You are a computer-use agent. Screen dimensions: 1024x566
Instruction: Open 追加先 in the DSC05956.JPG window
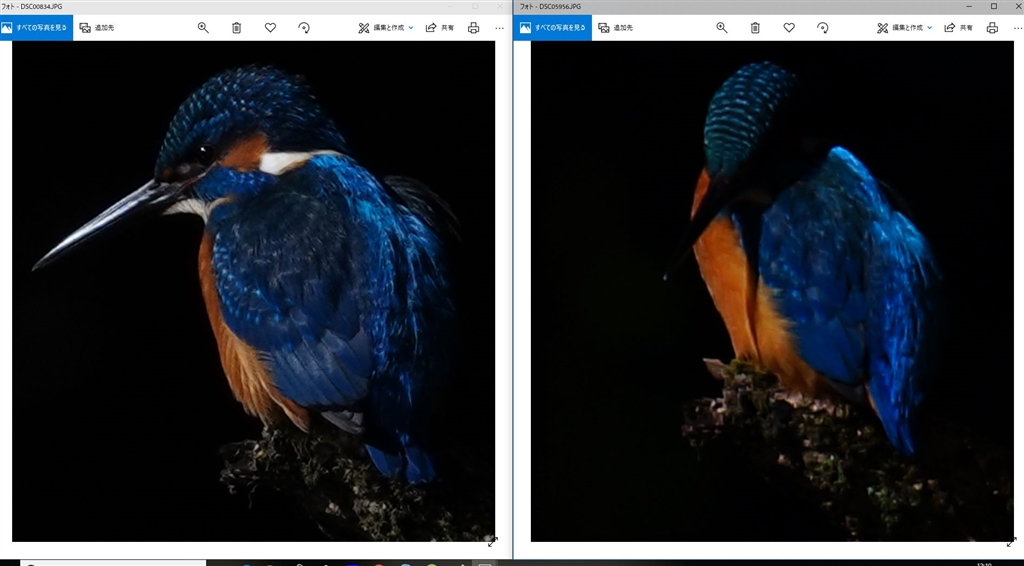[x=615, y=28]
